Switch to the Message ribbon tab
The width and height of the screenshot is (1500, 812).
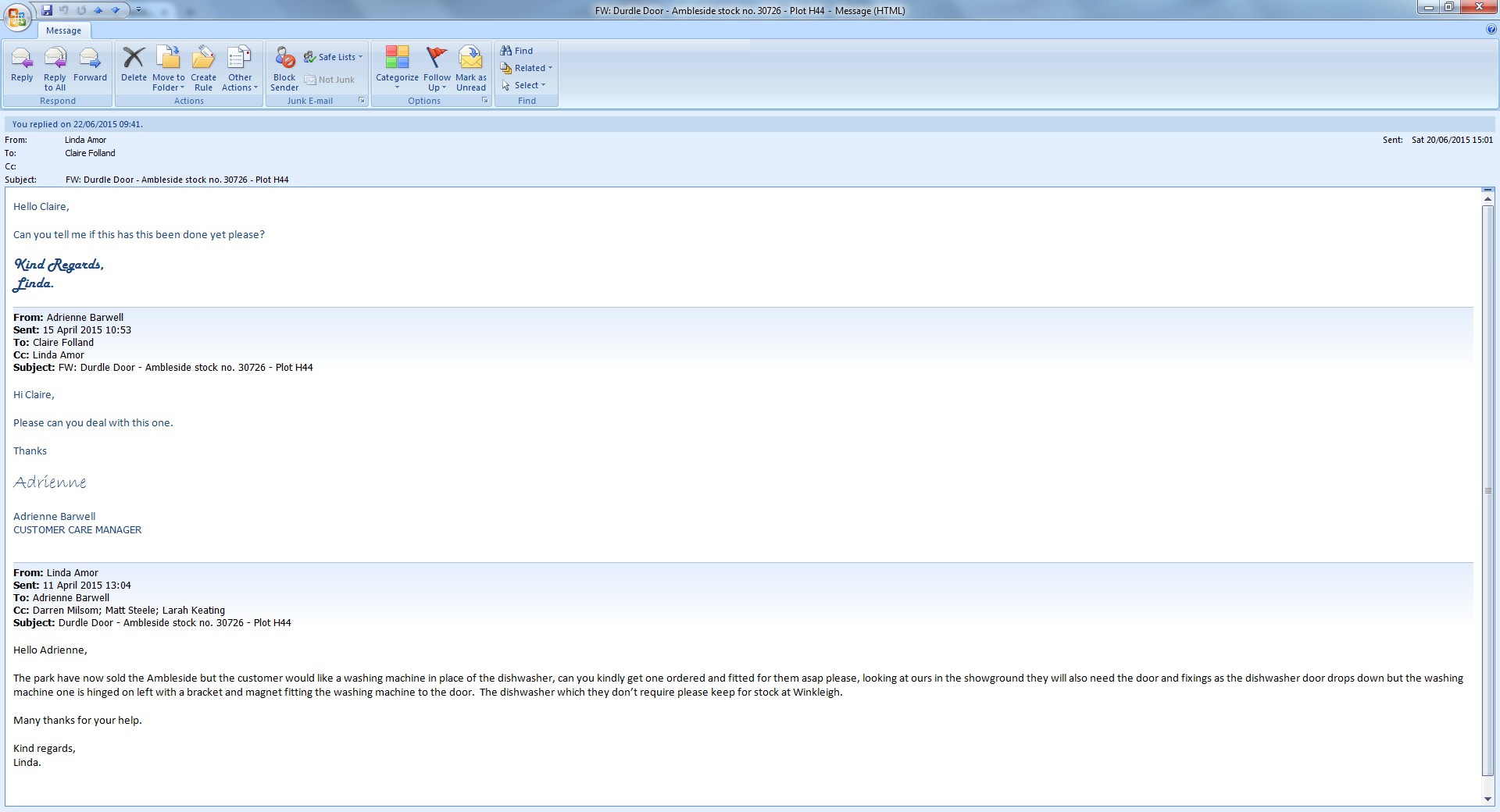63,30
